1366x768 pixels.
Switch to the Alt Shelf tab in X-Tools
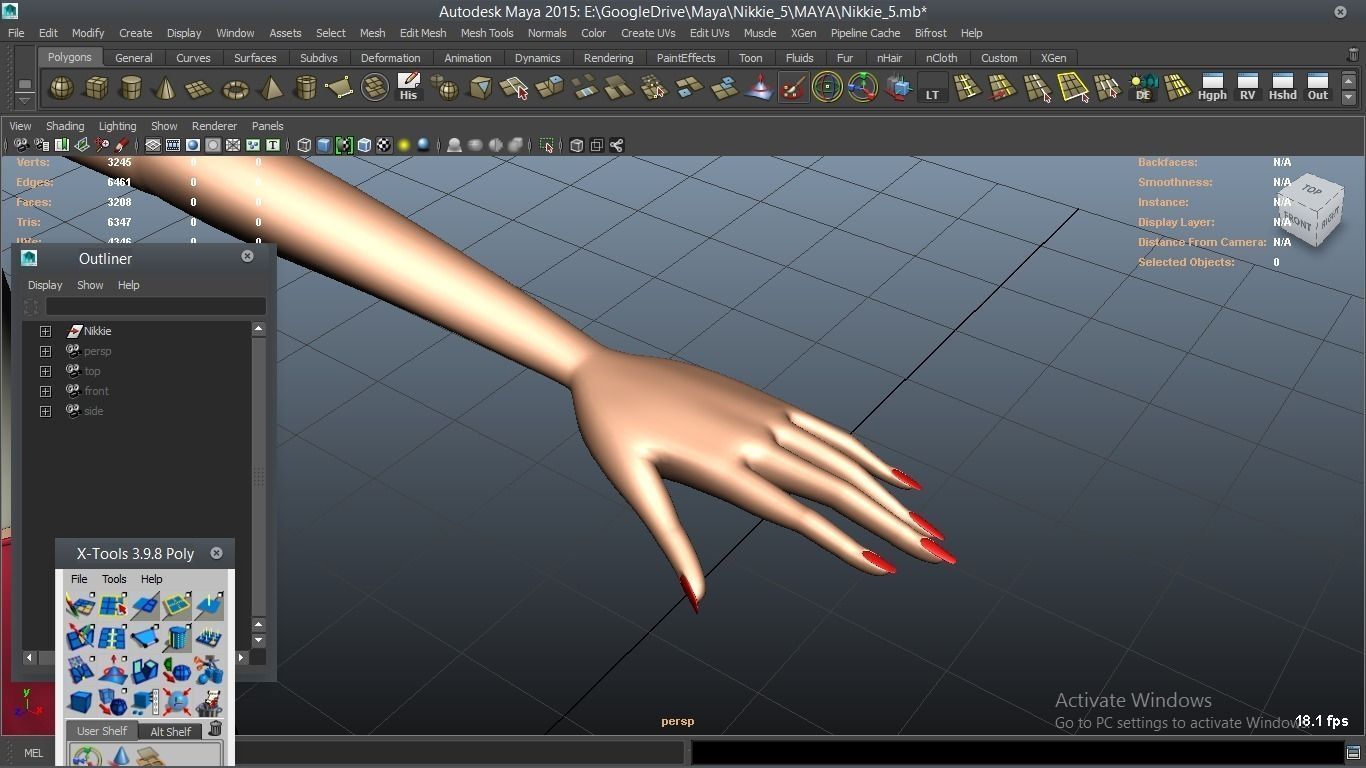tap(170, 731)
